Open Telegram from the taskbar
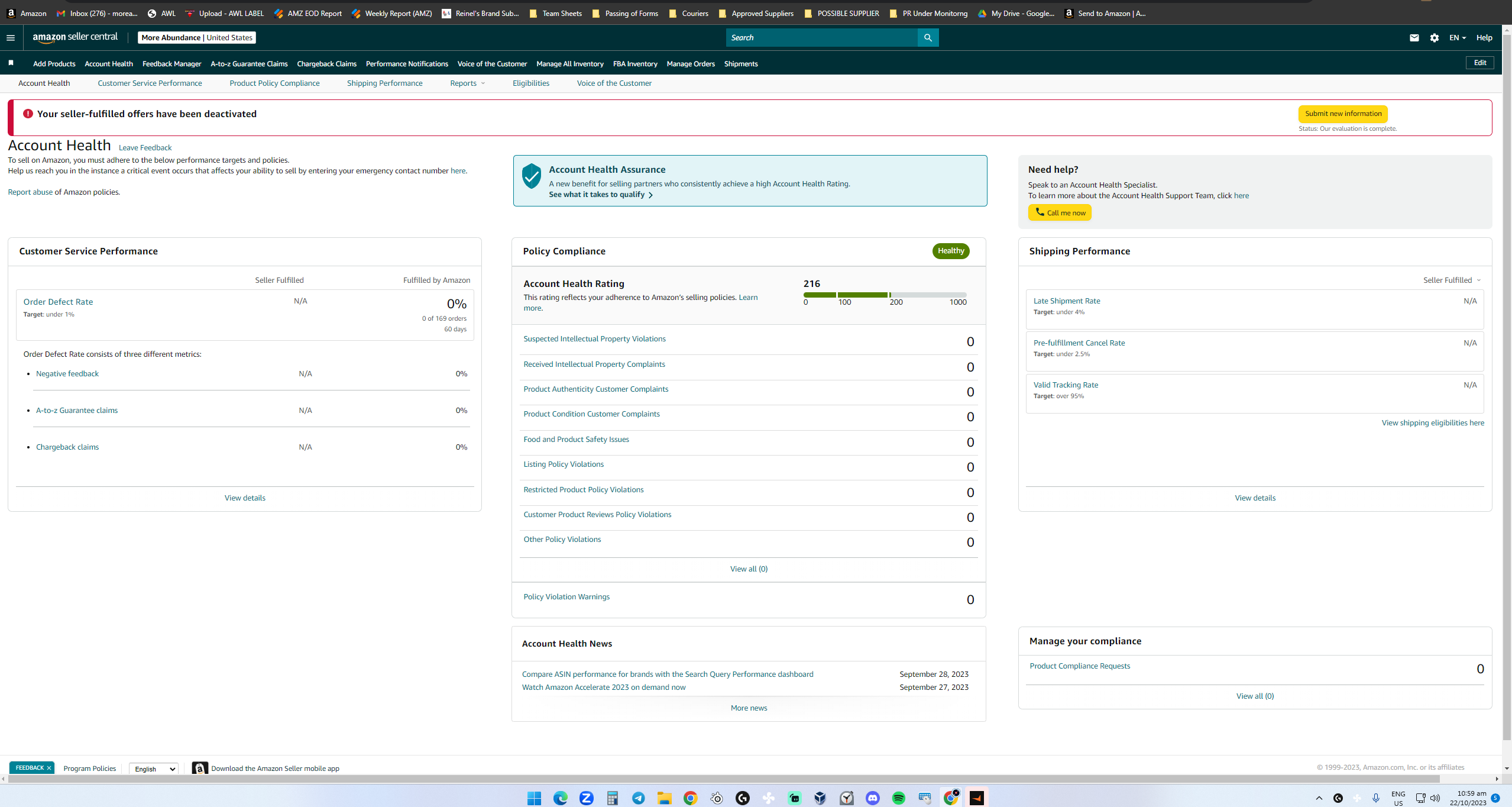This screenshot has height=807, width=1512. pos(638,798)
